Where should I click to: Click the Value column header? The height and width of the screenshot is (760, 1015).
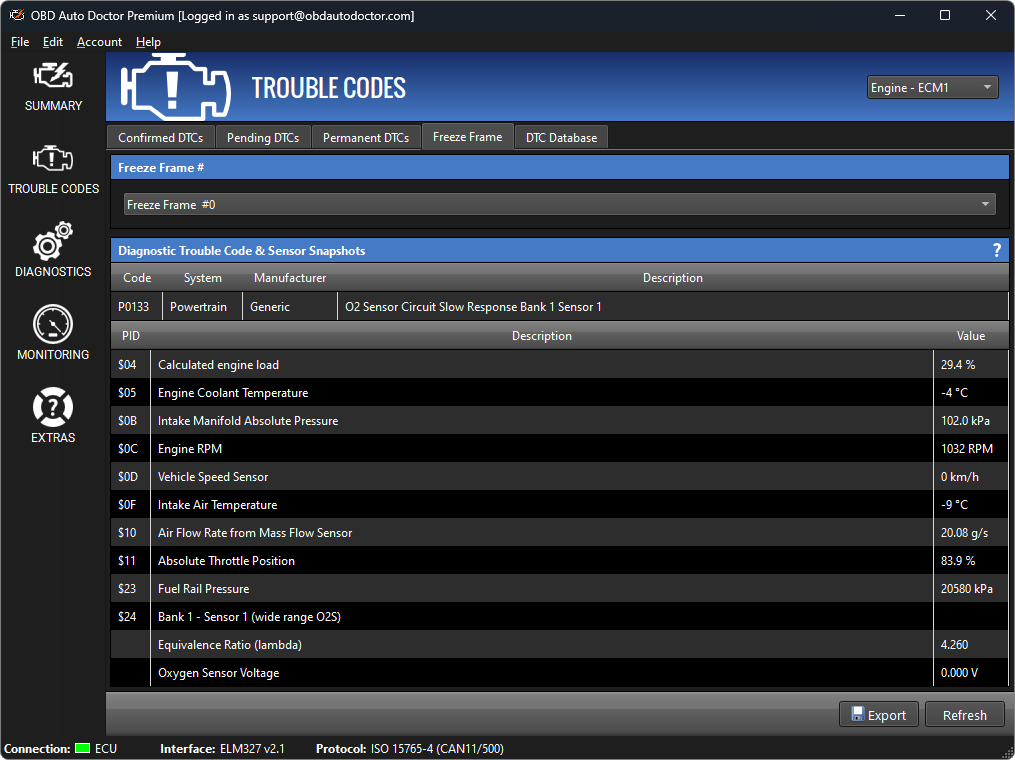pyautogui.click(x=970, y=336)
